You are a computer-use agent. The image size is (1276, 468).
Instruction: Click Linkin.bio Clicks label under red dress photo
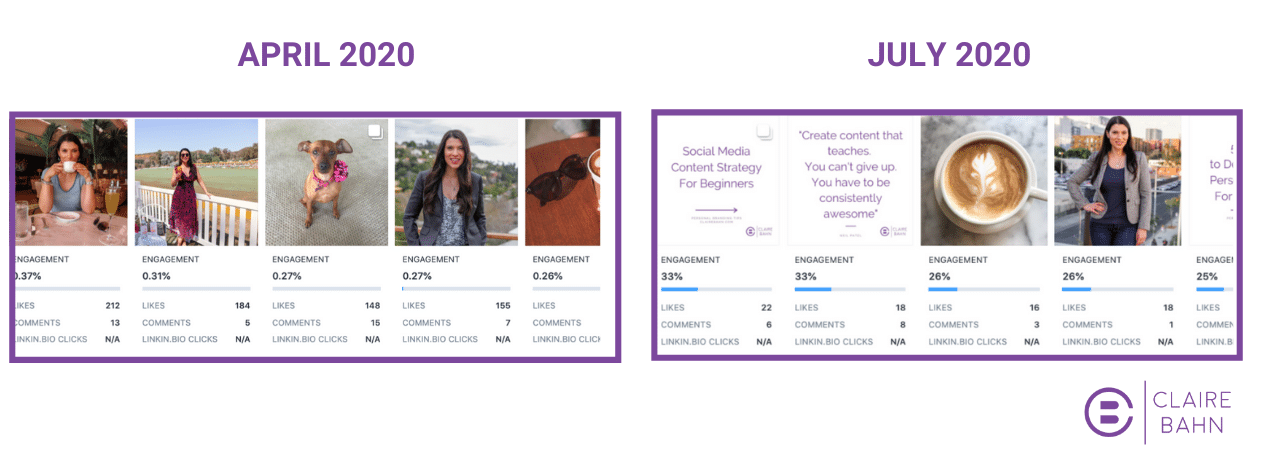(181, 339)
